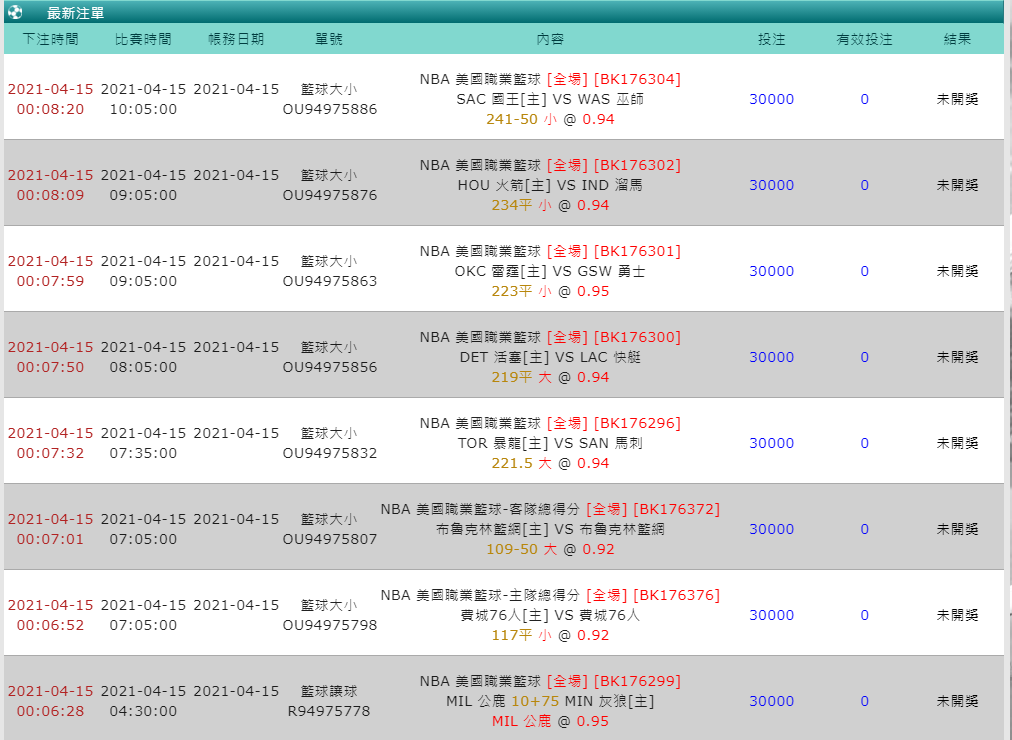The width and height of the screenshot is (1012, 740).
Task: Click the 投注 column header
Action: (772, 39)
